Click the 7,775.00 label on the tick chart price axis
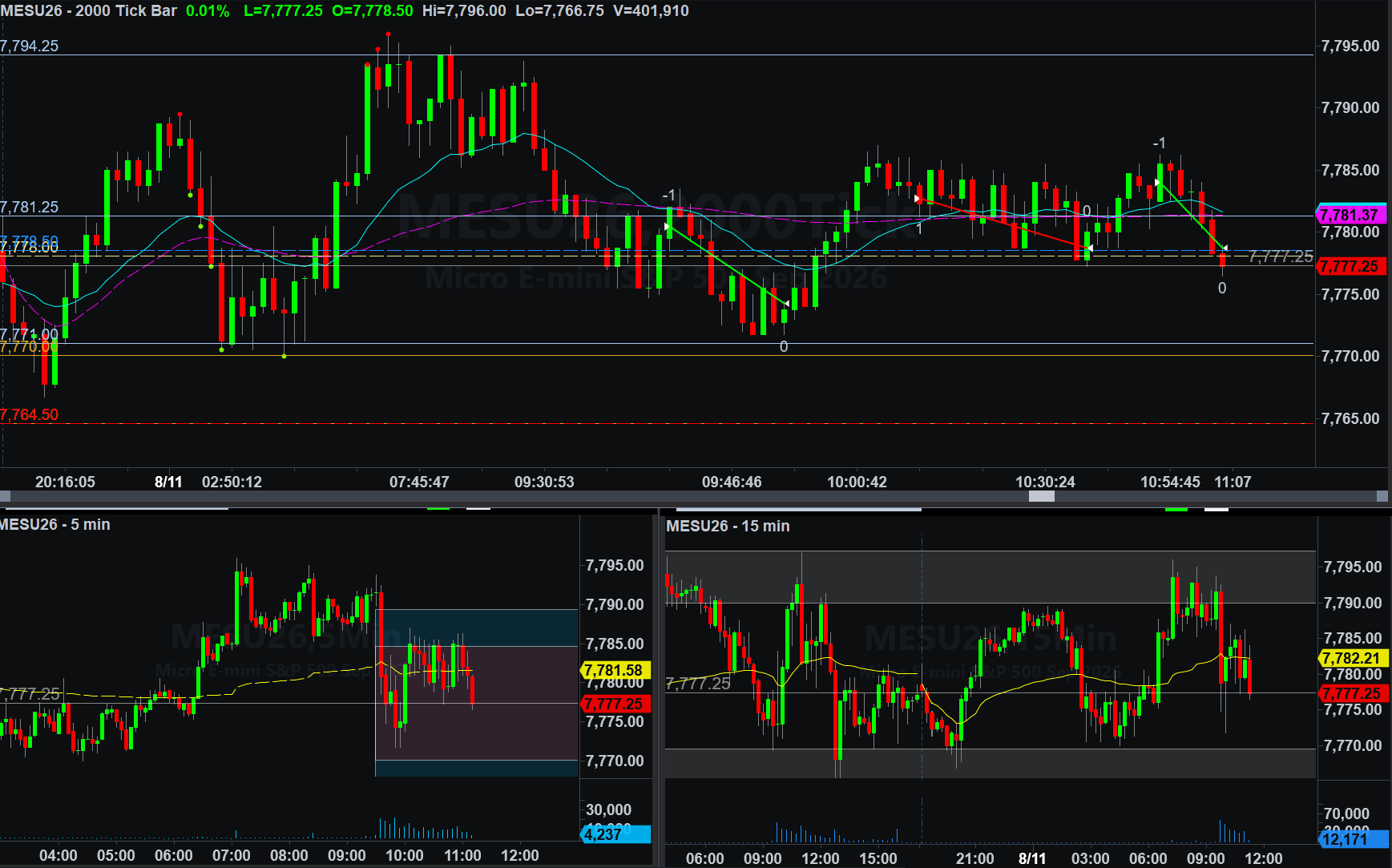This screenshot has height=868, width=1392. click(1350, 294)
